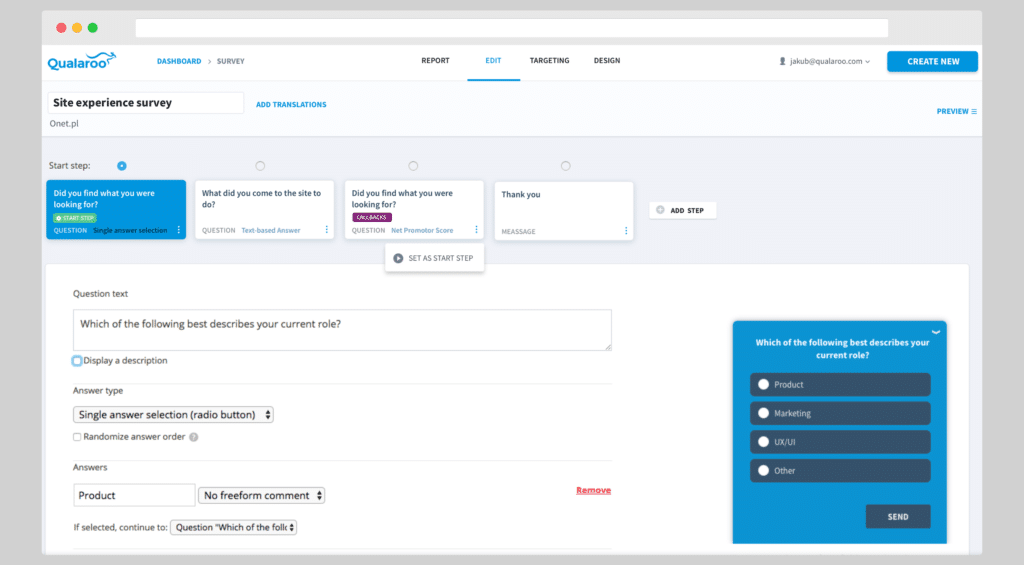The width and height of the screenshot is (1024, 565).
Task: Click the play icon in Set as Start Step
Action: 398,258
